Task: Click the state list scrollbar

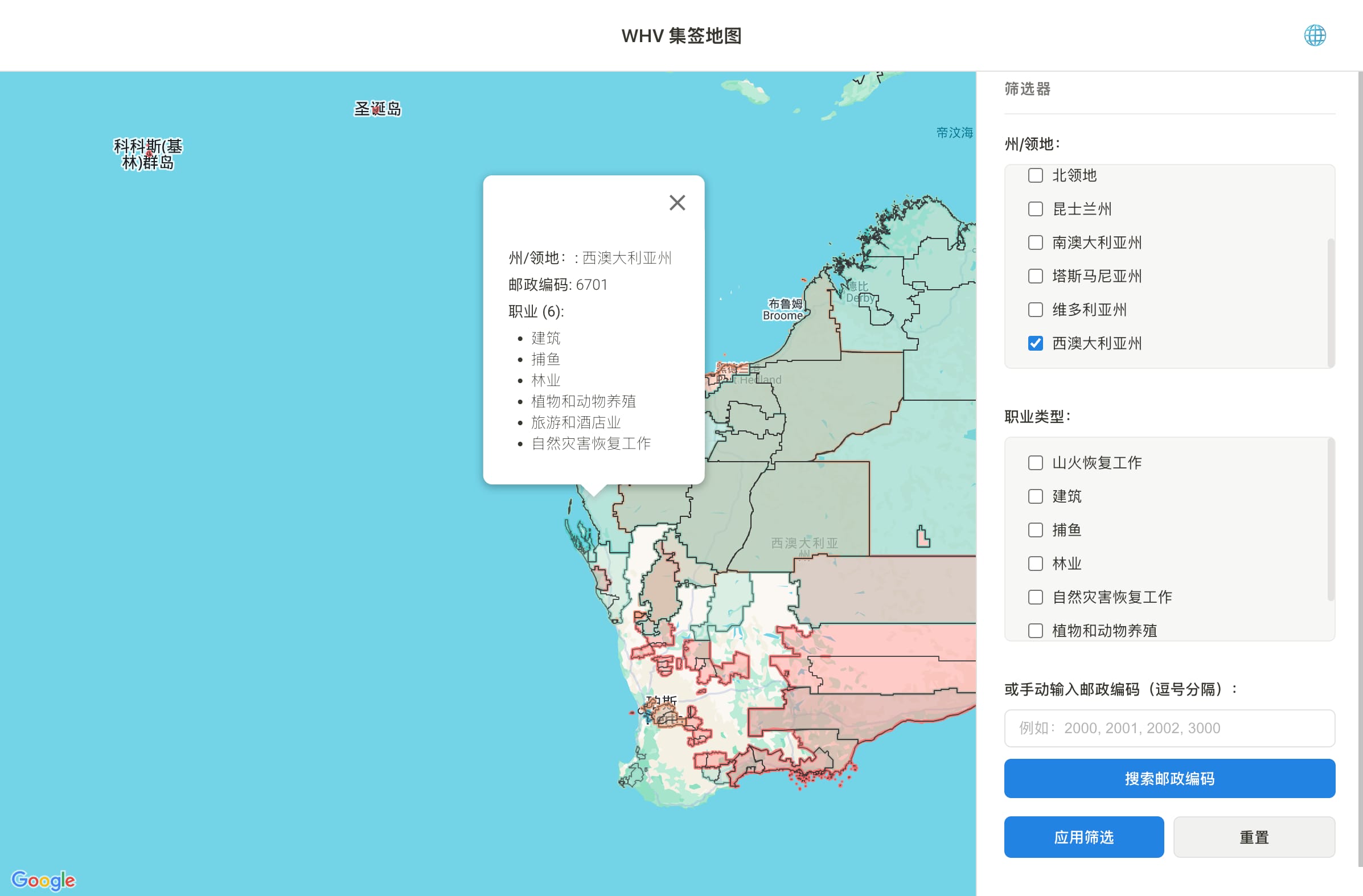Action: (x=1331, y=303)
